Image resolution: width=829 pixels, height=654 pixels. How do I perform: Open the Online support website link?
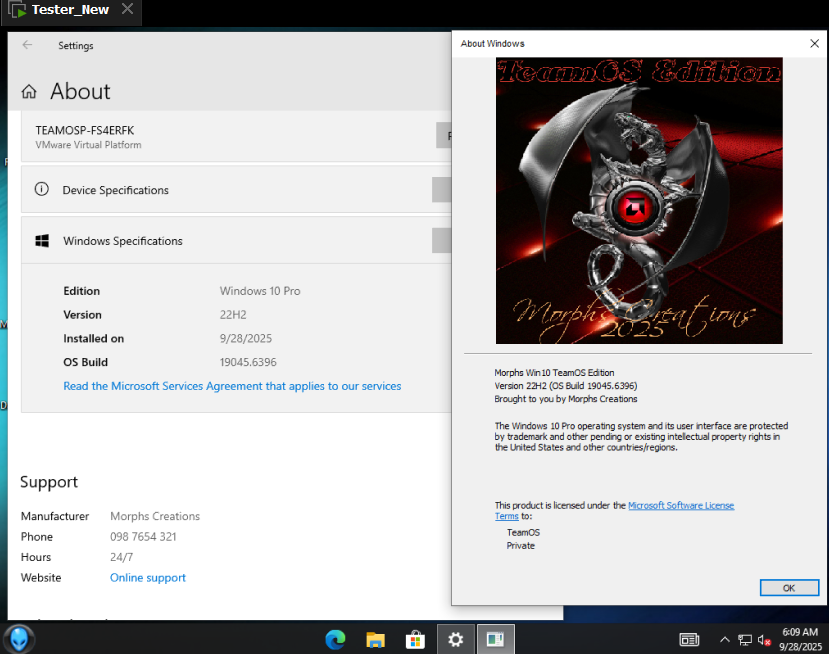(x=148, y=578)
